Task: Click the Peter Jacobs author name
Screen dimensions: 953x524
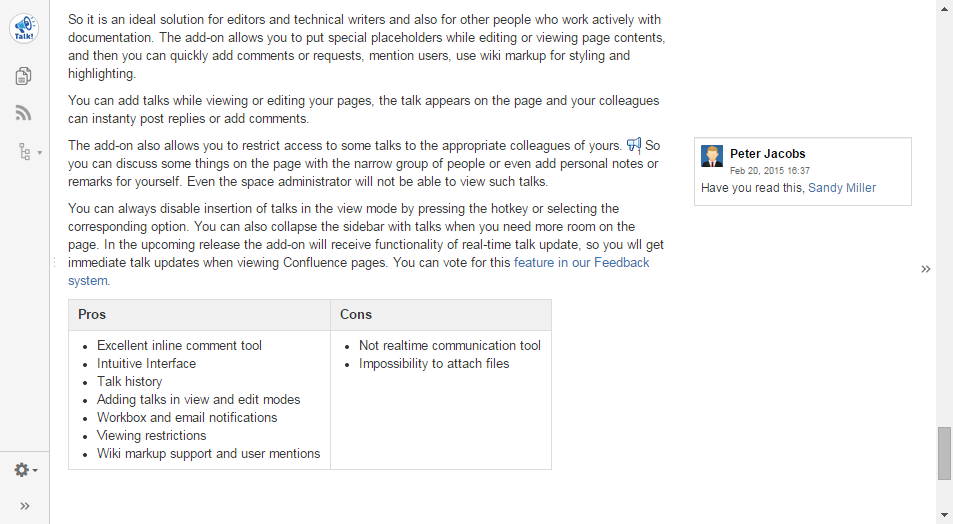Action: tap(767, 154)
